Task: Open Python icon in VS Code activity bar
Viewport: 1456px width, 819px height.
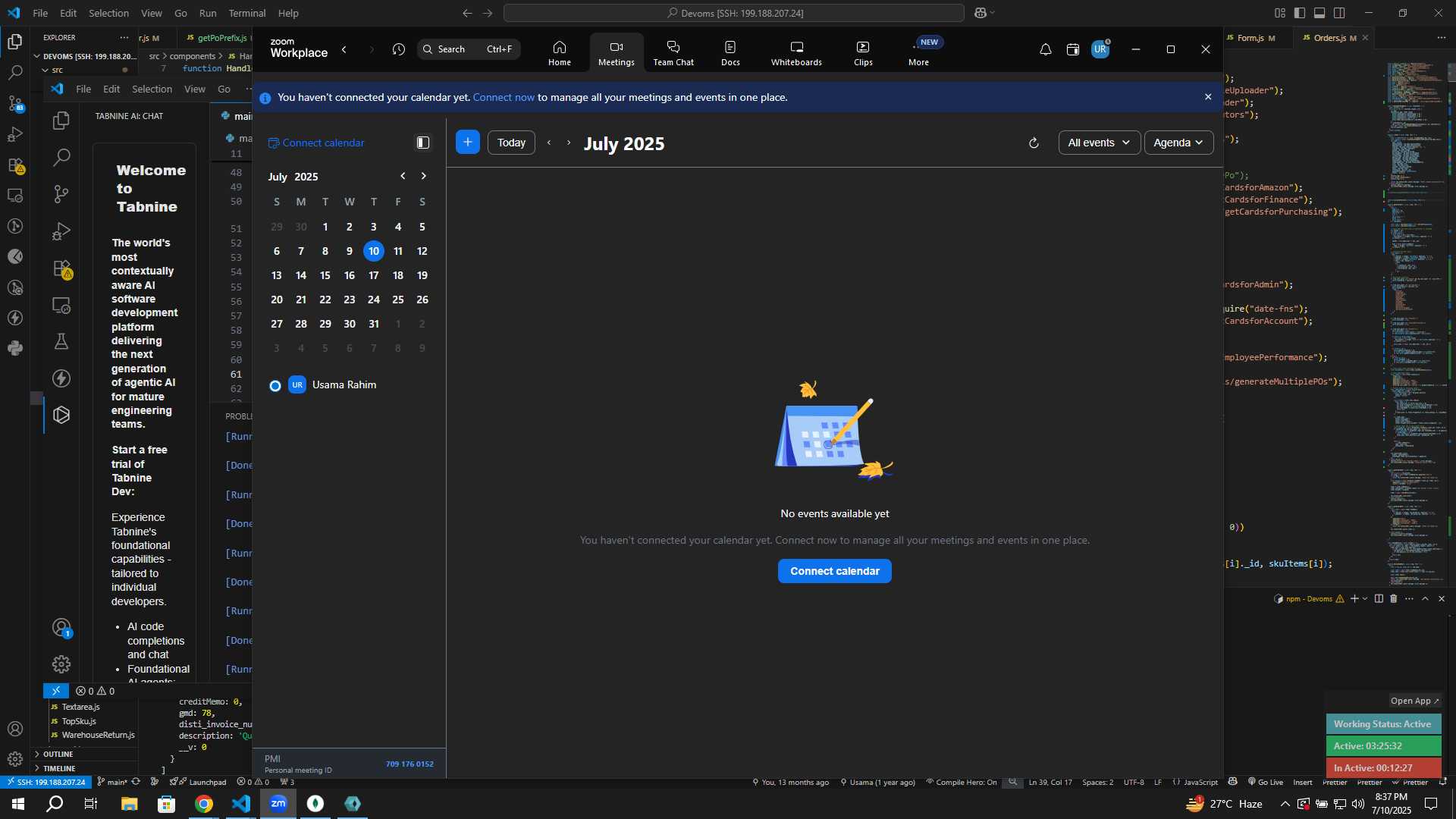Action: (x=14, y=348)
